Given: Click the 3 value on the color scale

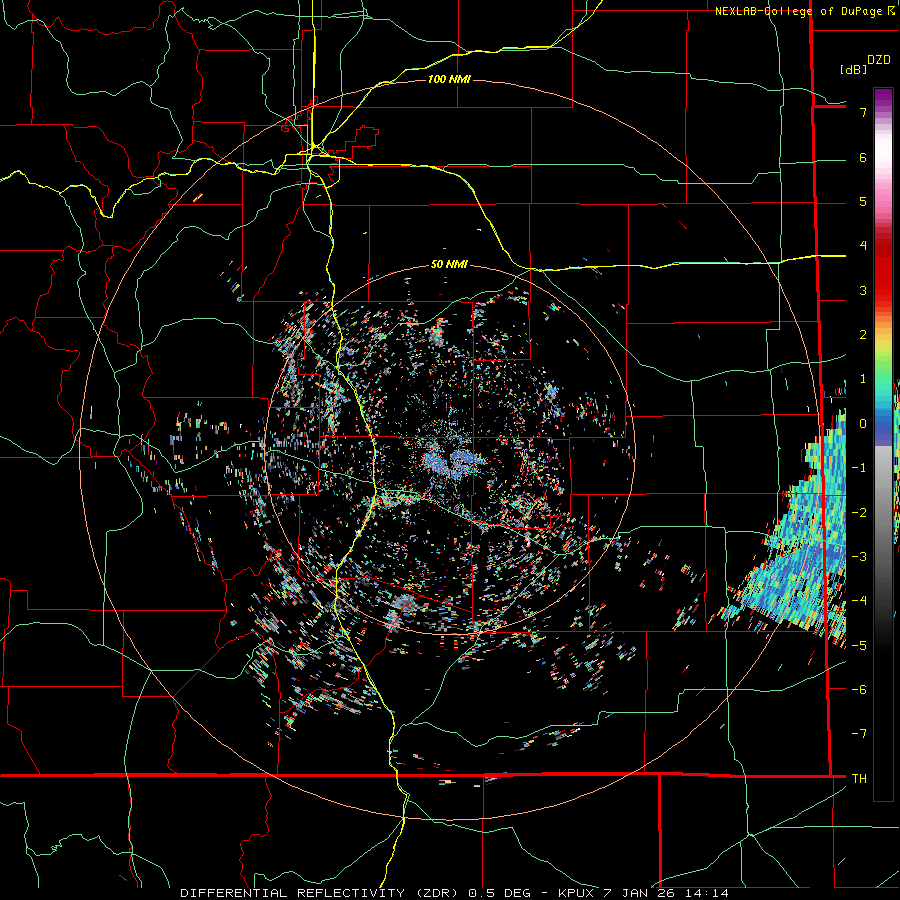Looking at the screenshot, I should (x=863, y=290).
